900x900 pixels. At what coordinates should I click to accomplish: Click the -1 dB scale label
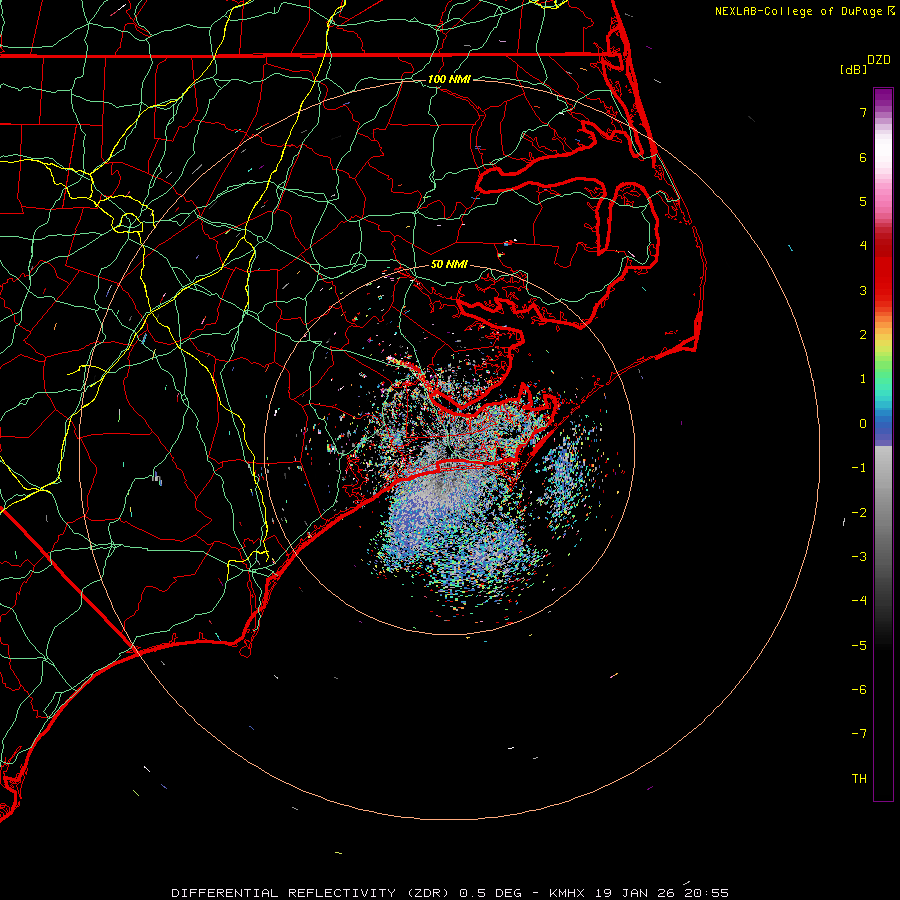[x=859, y=468]
